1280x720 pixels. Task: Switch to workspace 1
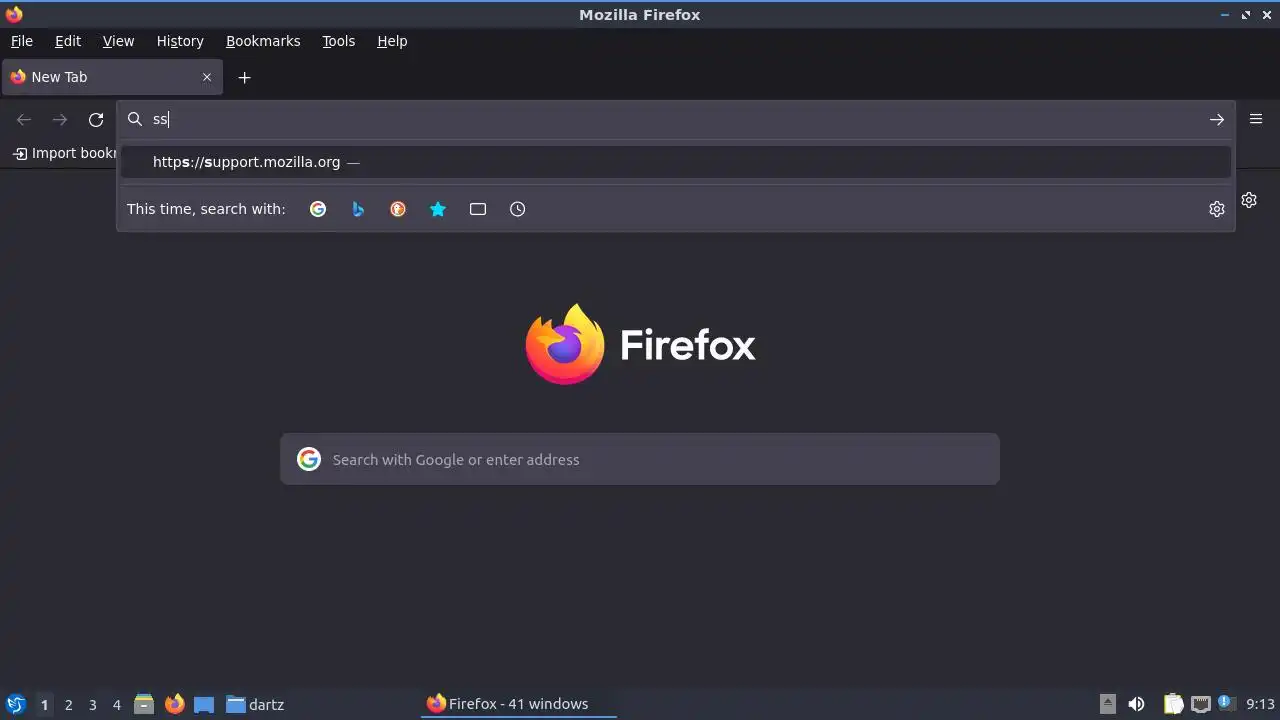(44, 704)
